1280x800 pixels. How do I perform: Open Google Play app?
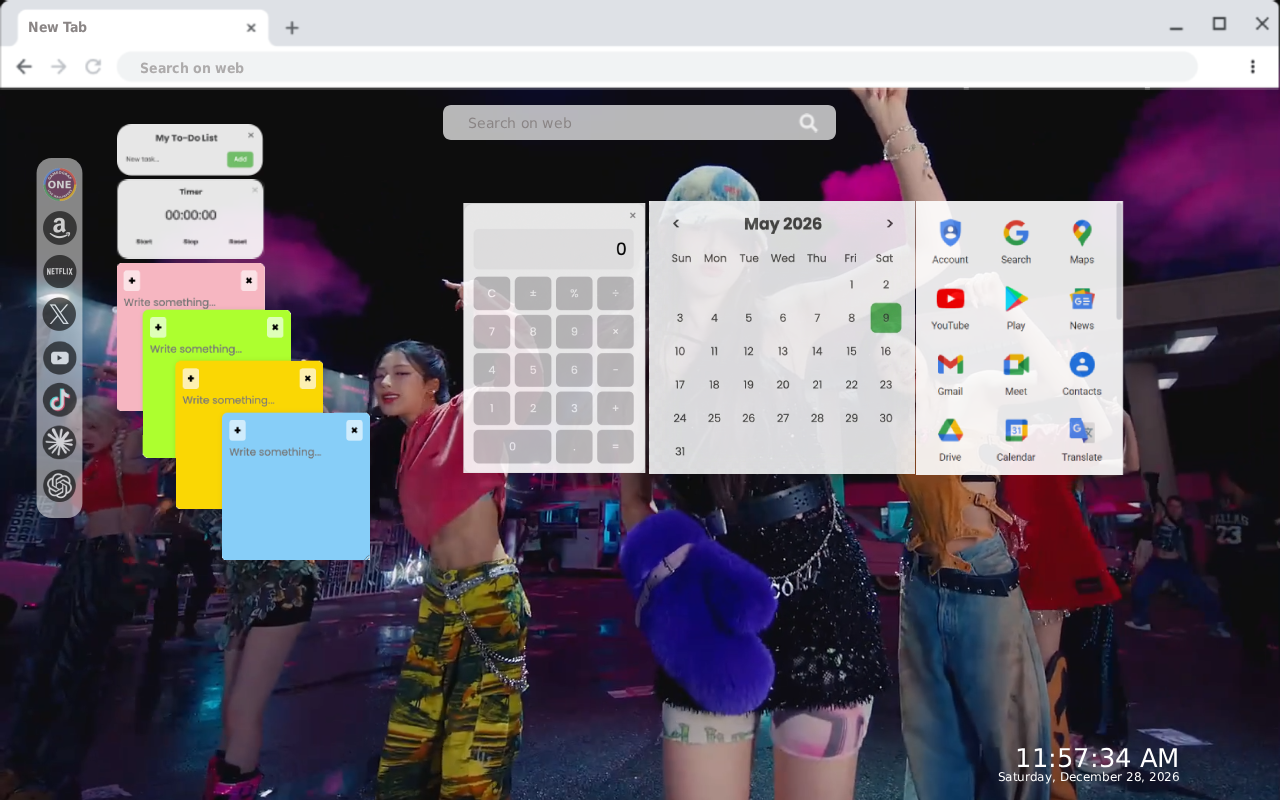1016,307
